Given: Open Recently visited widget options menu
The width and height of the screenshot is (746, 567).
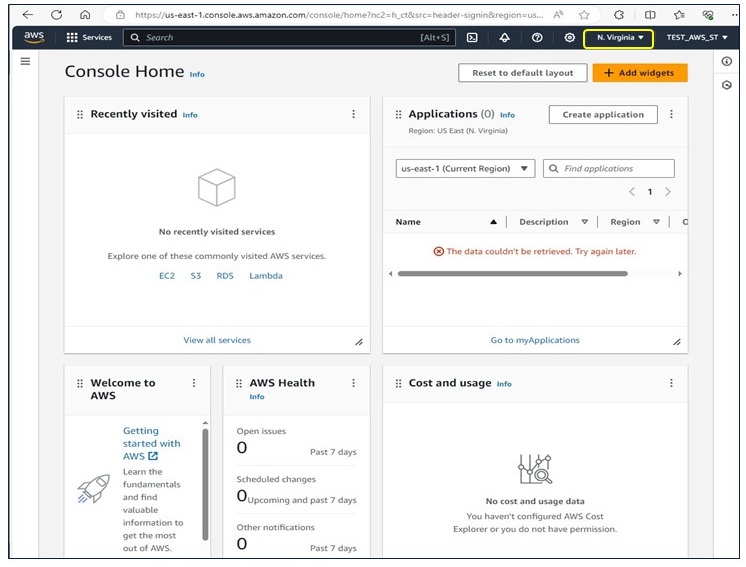Looking at the screenshot, I should tap(353, 114).
